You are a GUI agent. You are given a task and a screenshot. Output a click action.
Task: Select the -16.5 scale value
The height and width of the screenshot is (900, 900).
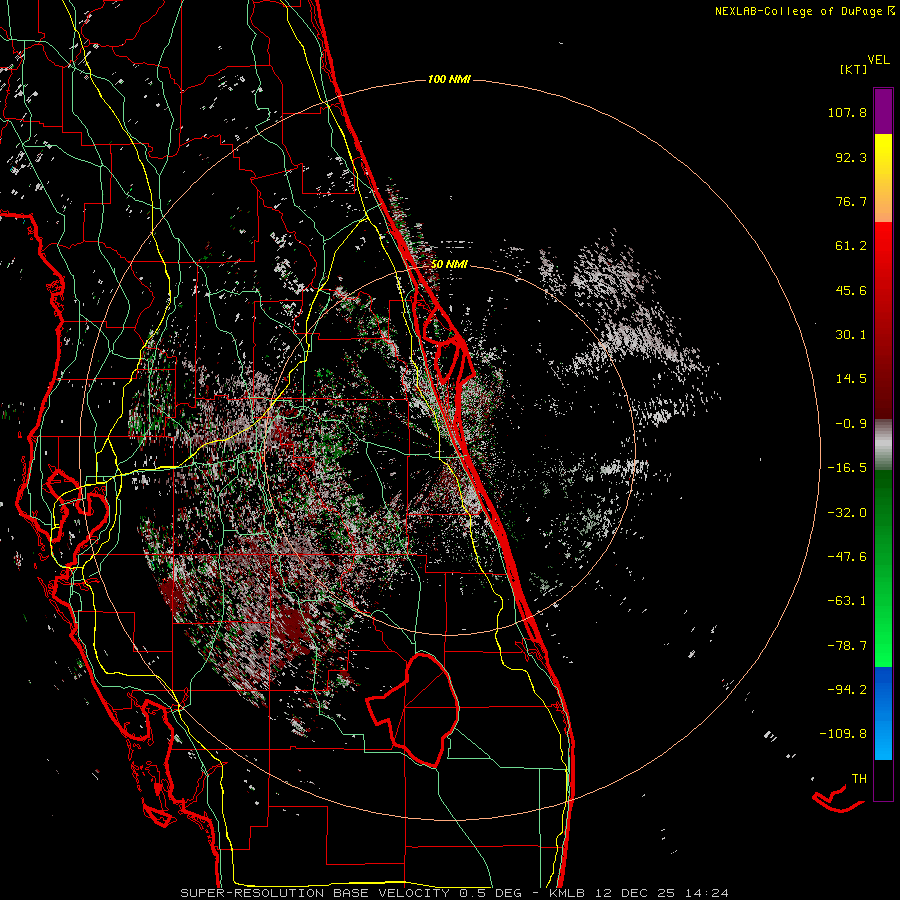coord(847,468)
